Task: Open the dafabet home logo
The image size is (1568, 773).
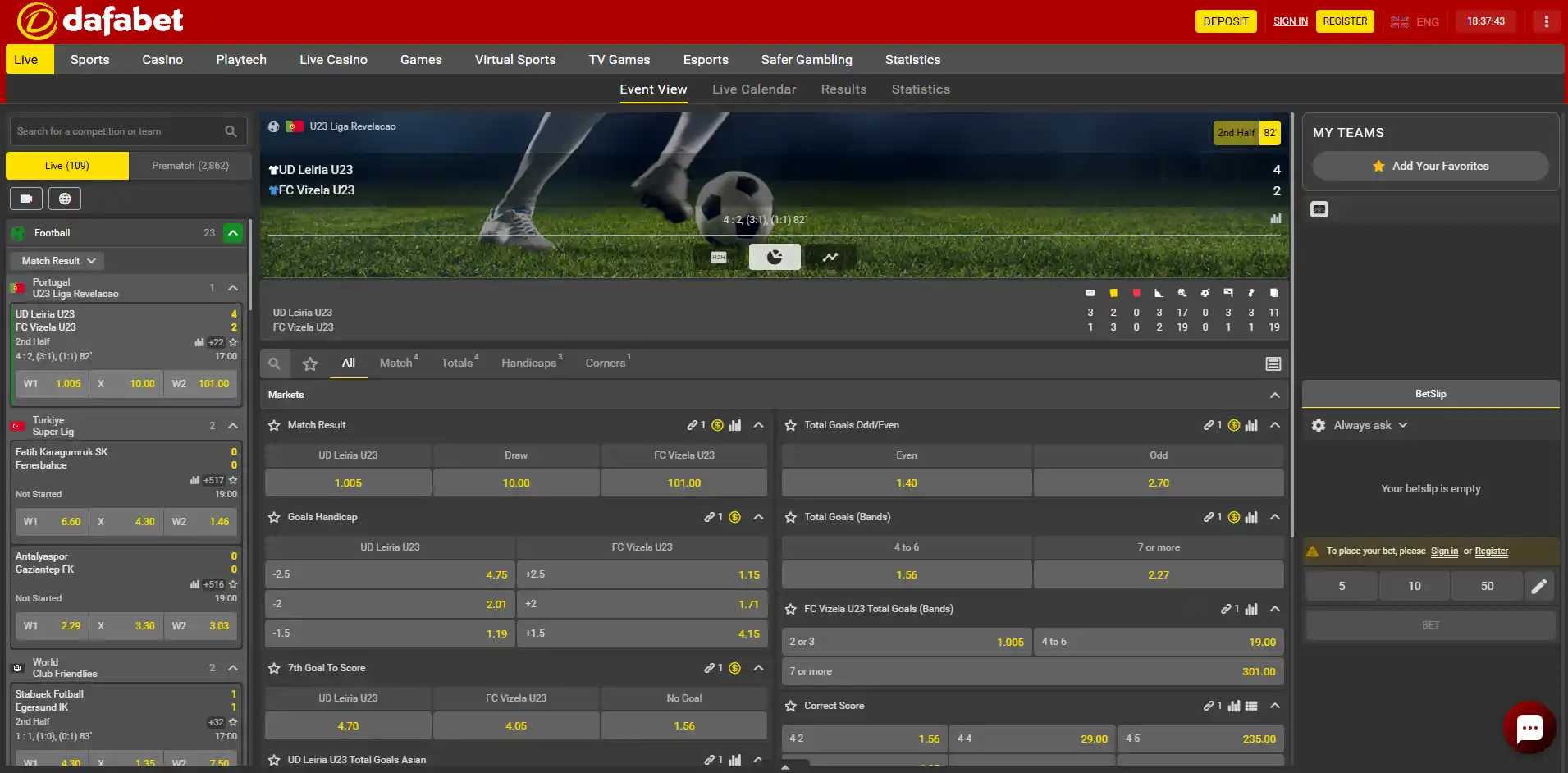Action: [100, 21]
